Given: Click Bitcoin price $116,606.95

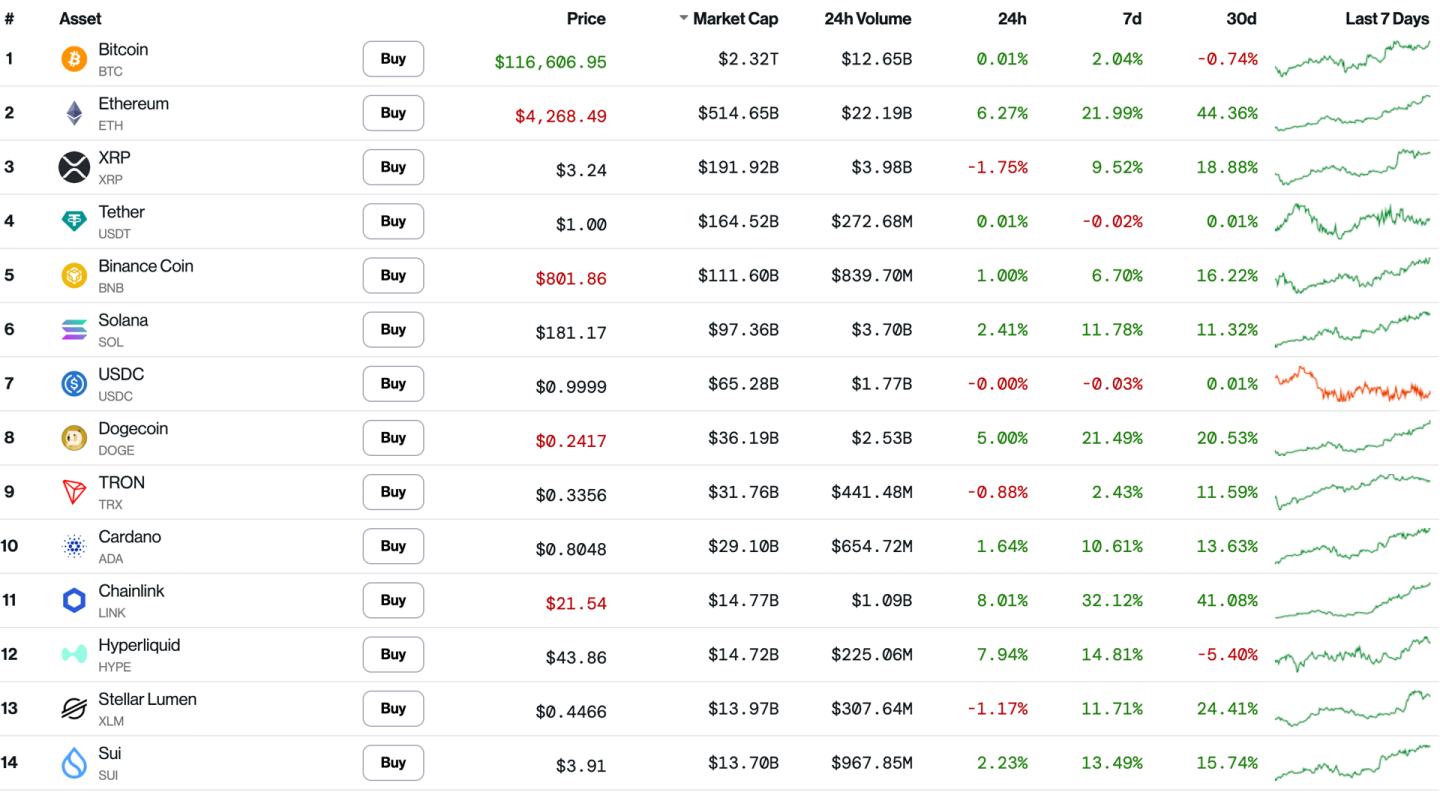Looking at the screenshot, I should 550,62.
